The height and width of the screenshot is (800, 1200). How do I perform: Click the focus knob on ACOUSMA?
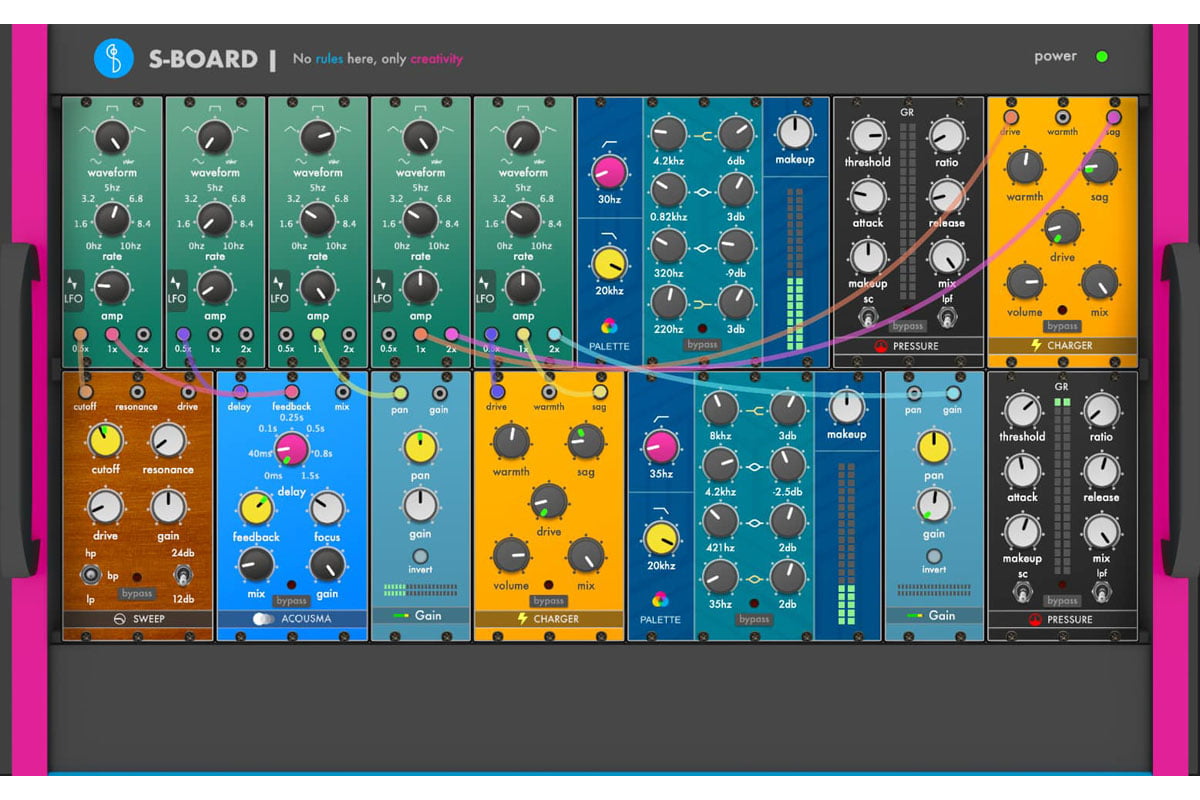(x=327, y=508)
